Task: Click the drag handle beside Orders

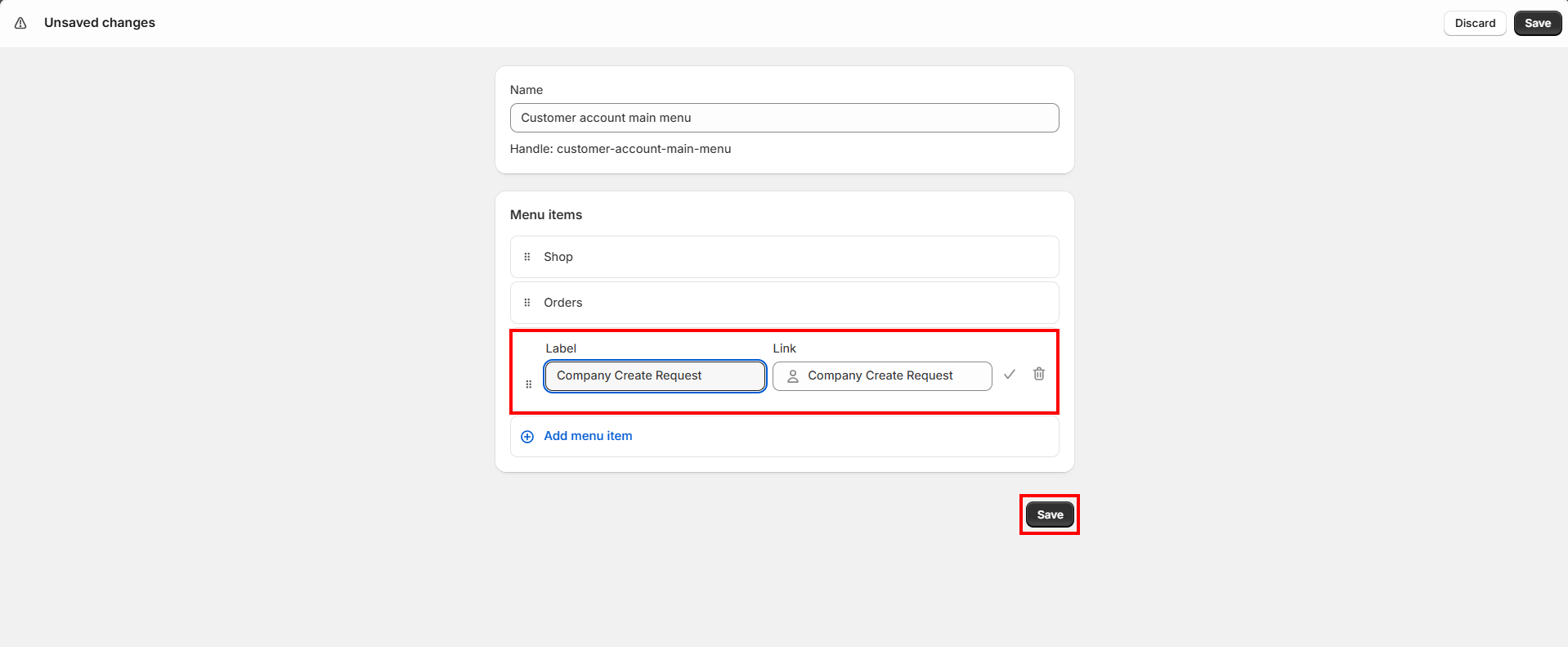Action: [527, 302]
